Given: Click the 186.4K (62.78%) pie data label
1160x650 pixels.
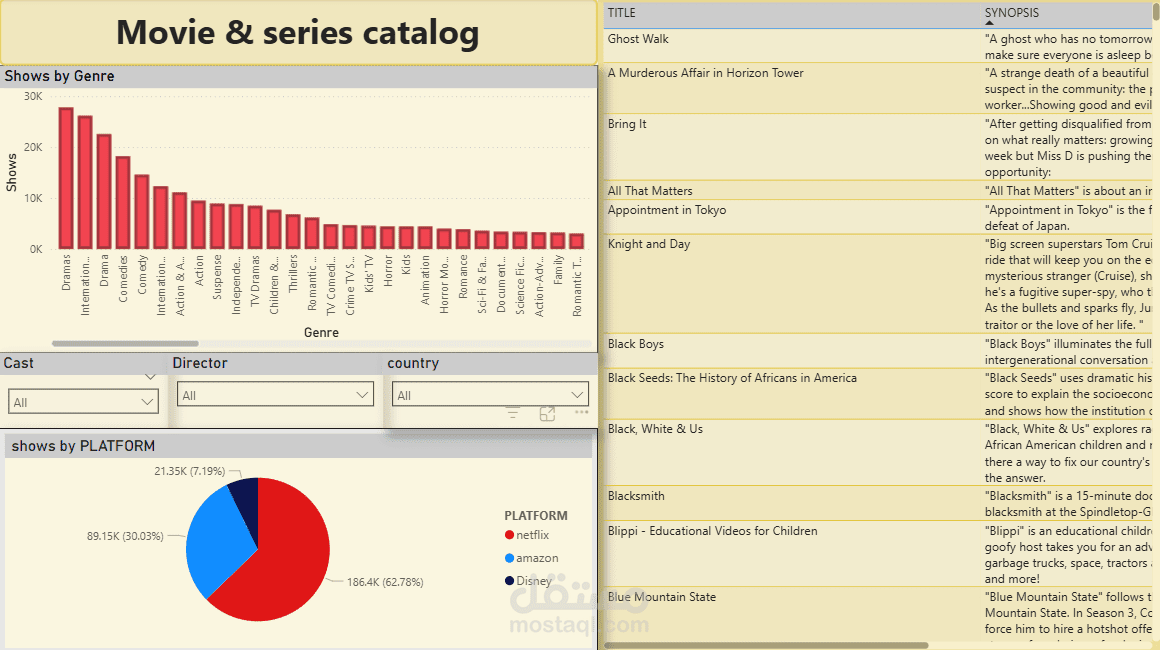Looking at the screenshot, I should click(385, 582).
